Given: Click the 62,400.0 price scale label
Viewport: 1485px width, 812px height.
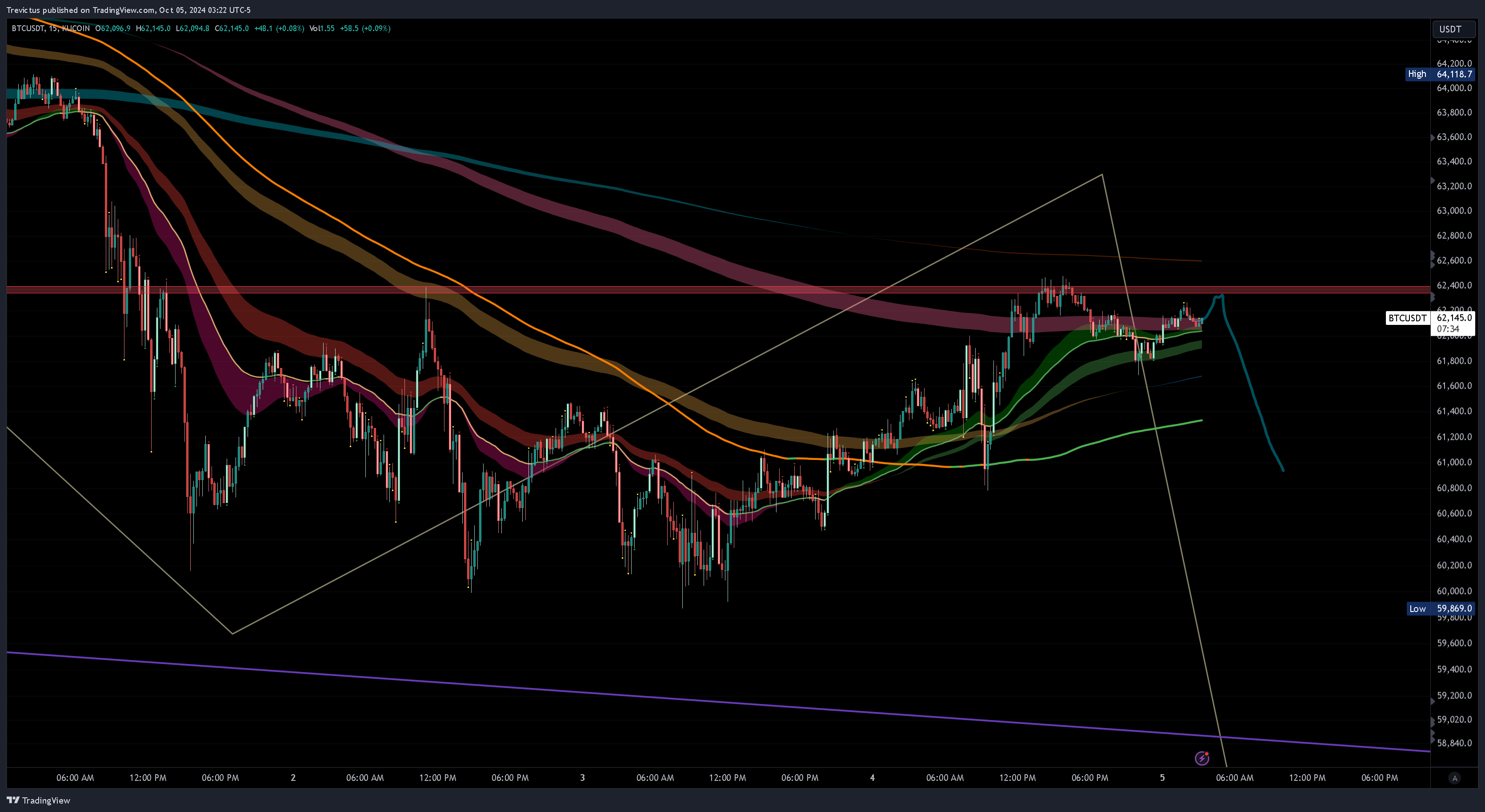Looking at the screenshot, I should [x=1454, y=285].
